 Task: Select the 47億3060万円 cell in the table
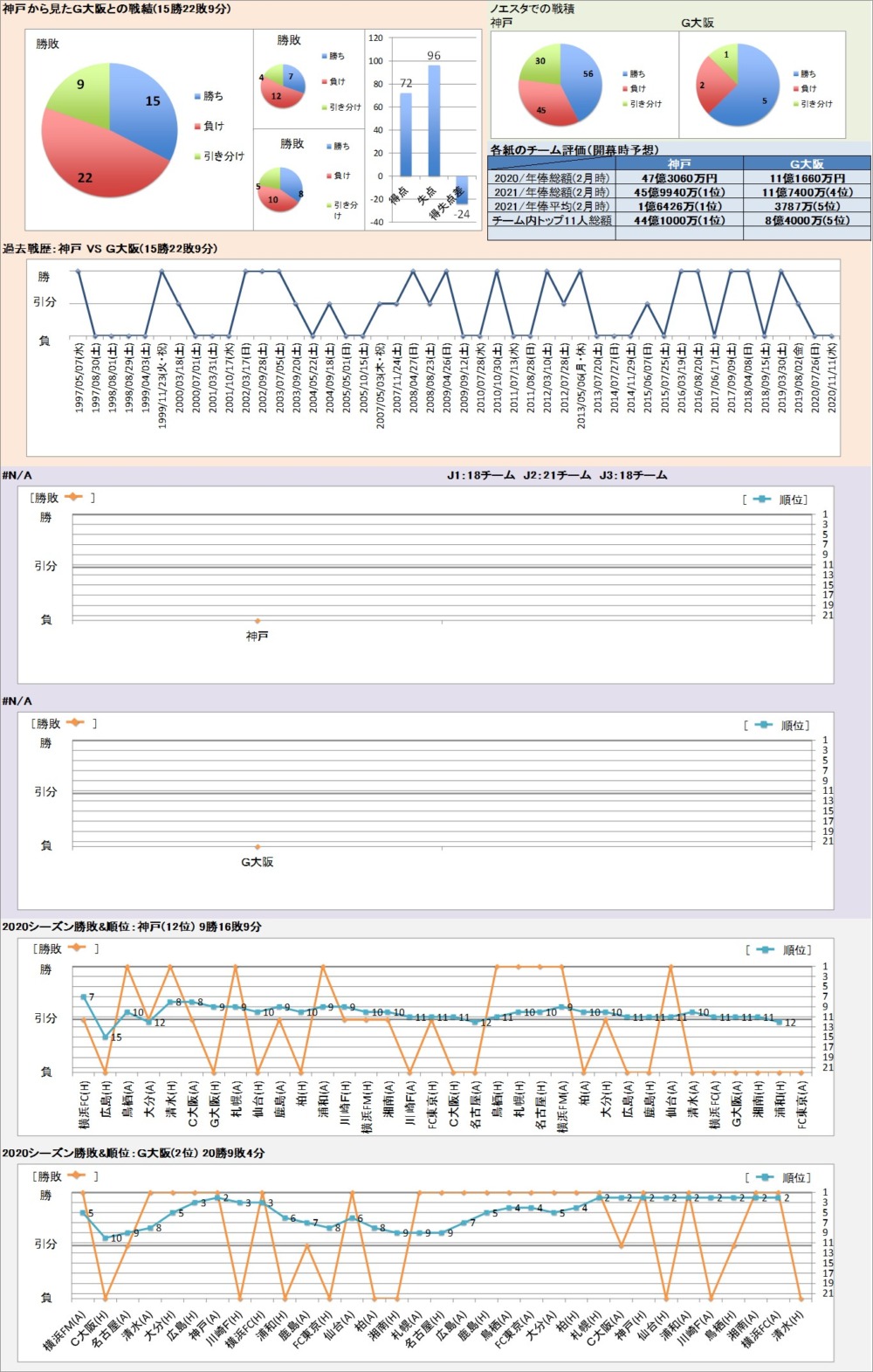coord(678,178)
